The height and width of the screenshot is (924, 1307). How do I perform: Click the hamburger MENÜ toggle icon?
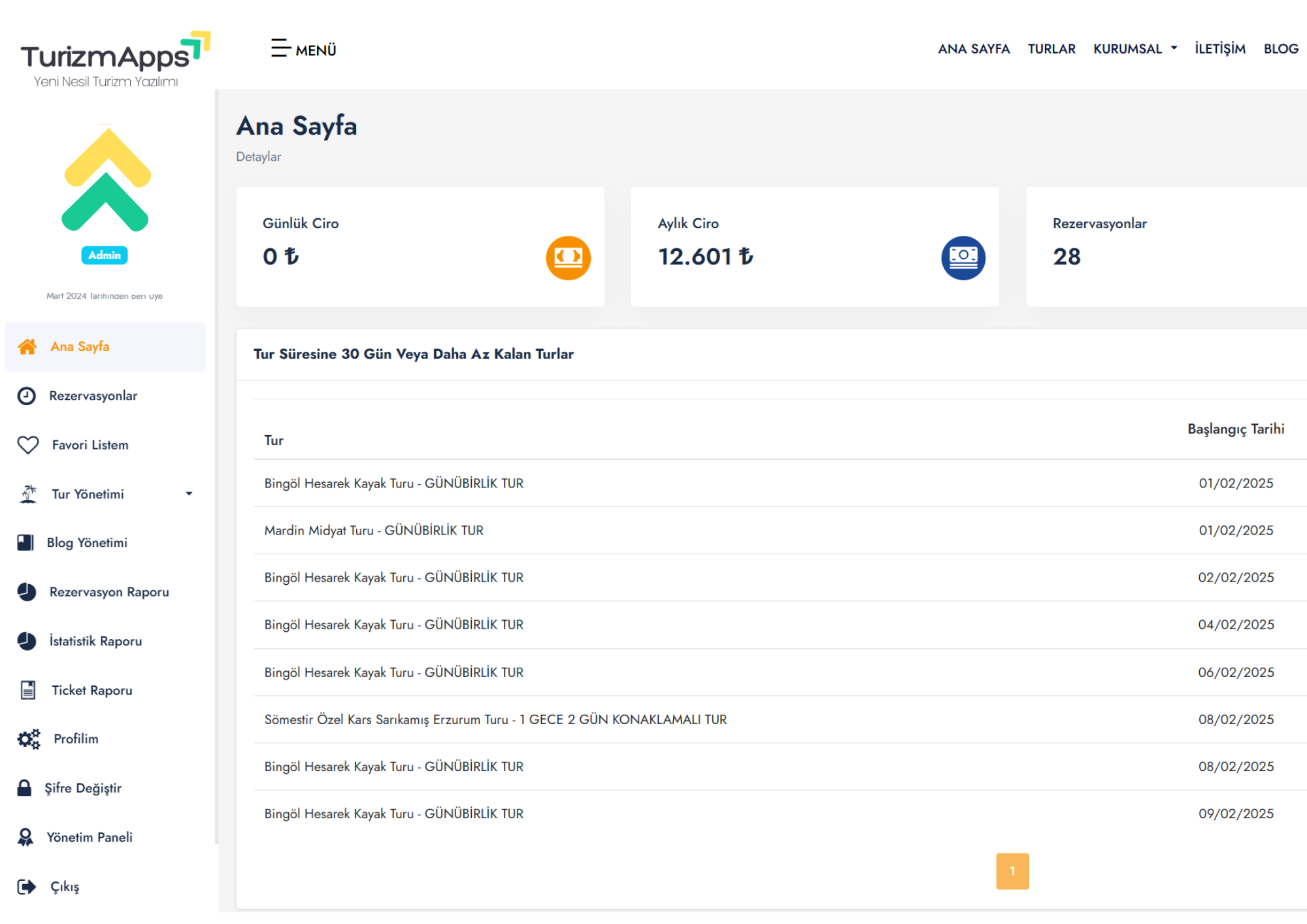click(x=280, y=48)
